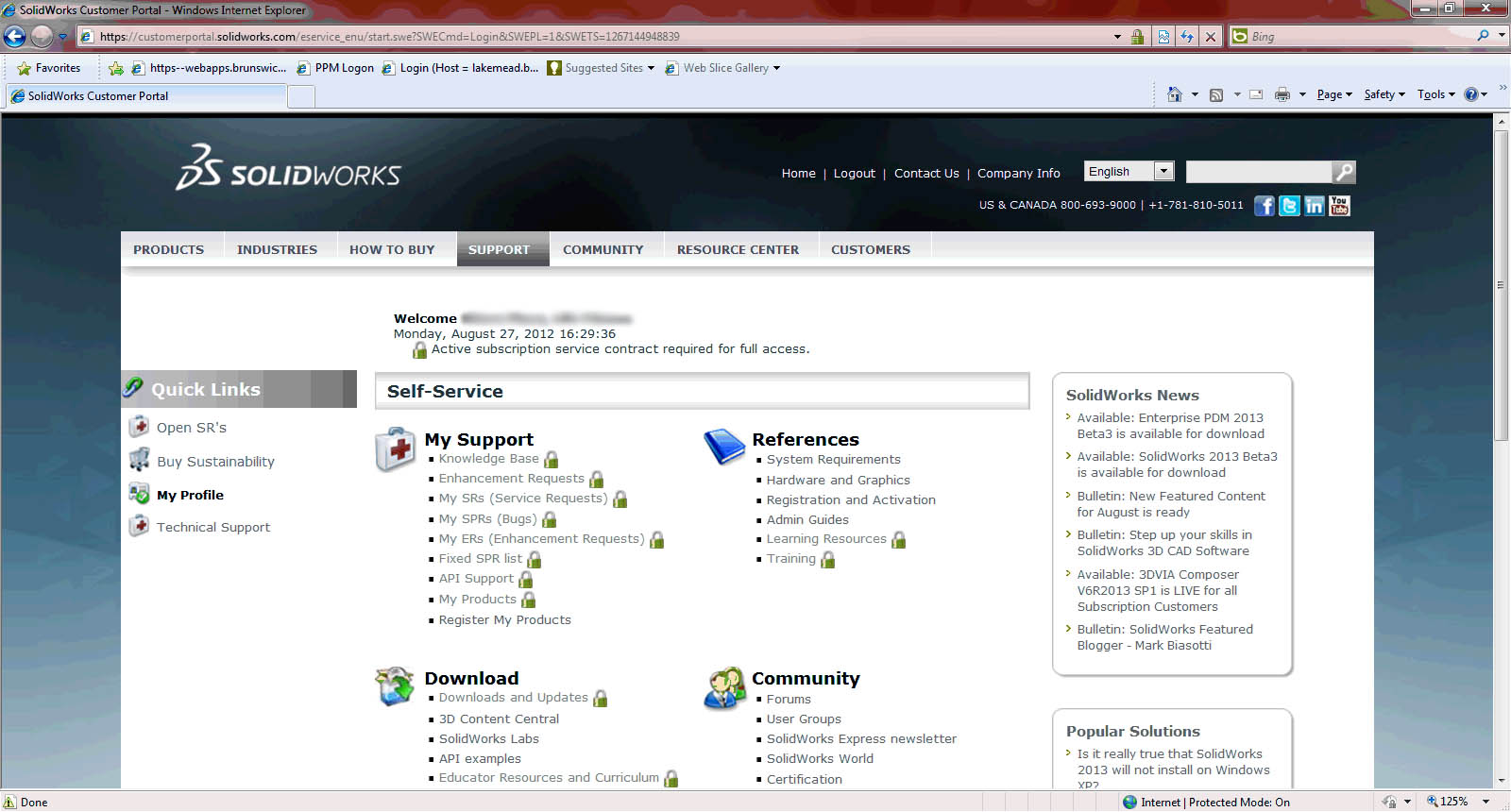This screenshot has height=812, width=1511.
Task: Open the PRODUCTS navigation tab
Action: [168, 249]
